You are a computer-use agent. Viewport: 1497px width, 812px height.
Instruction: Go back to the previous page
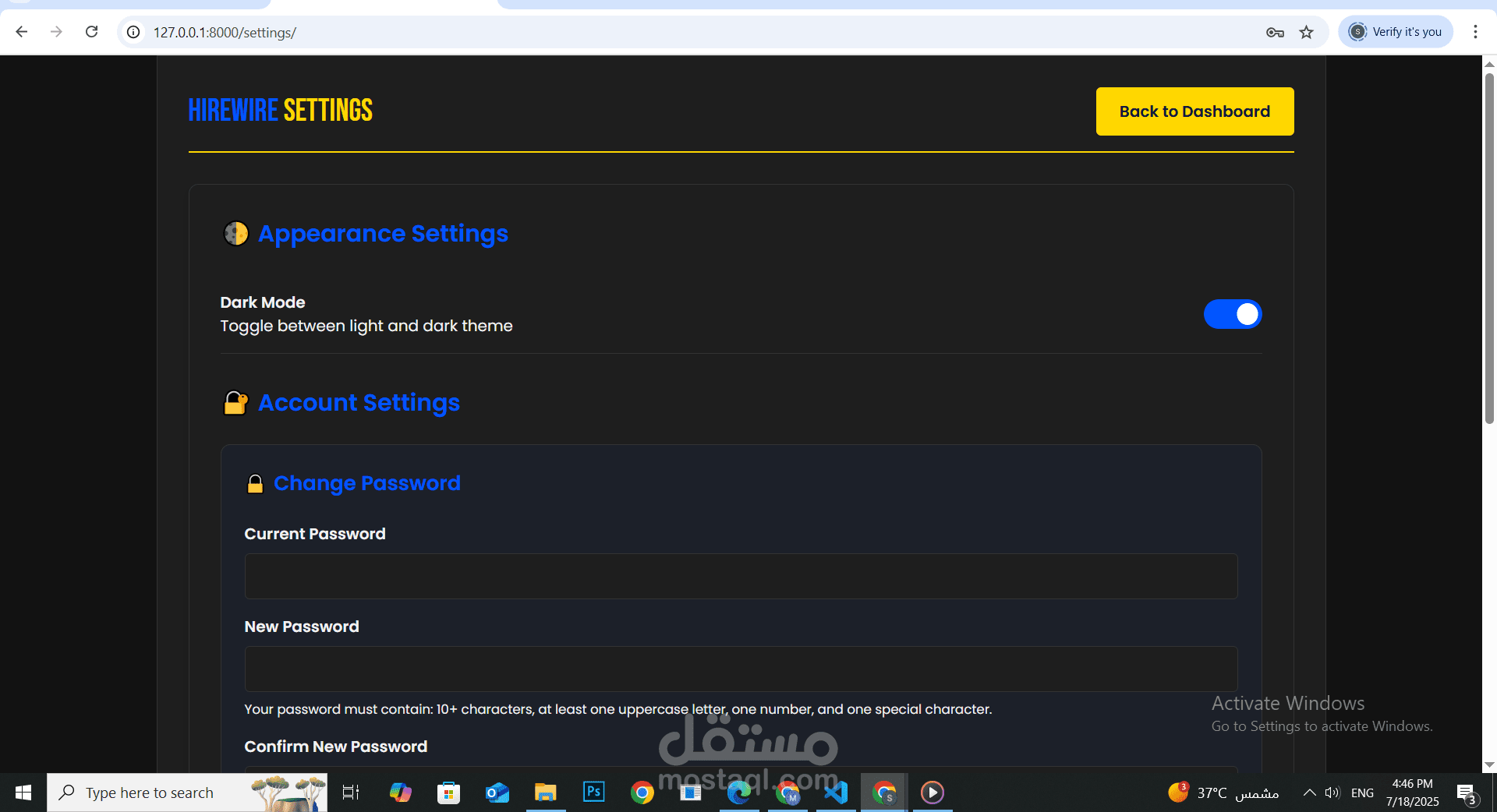click(22, 32)
